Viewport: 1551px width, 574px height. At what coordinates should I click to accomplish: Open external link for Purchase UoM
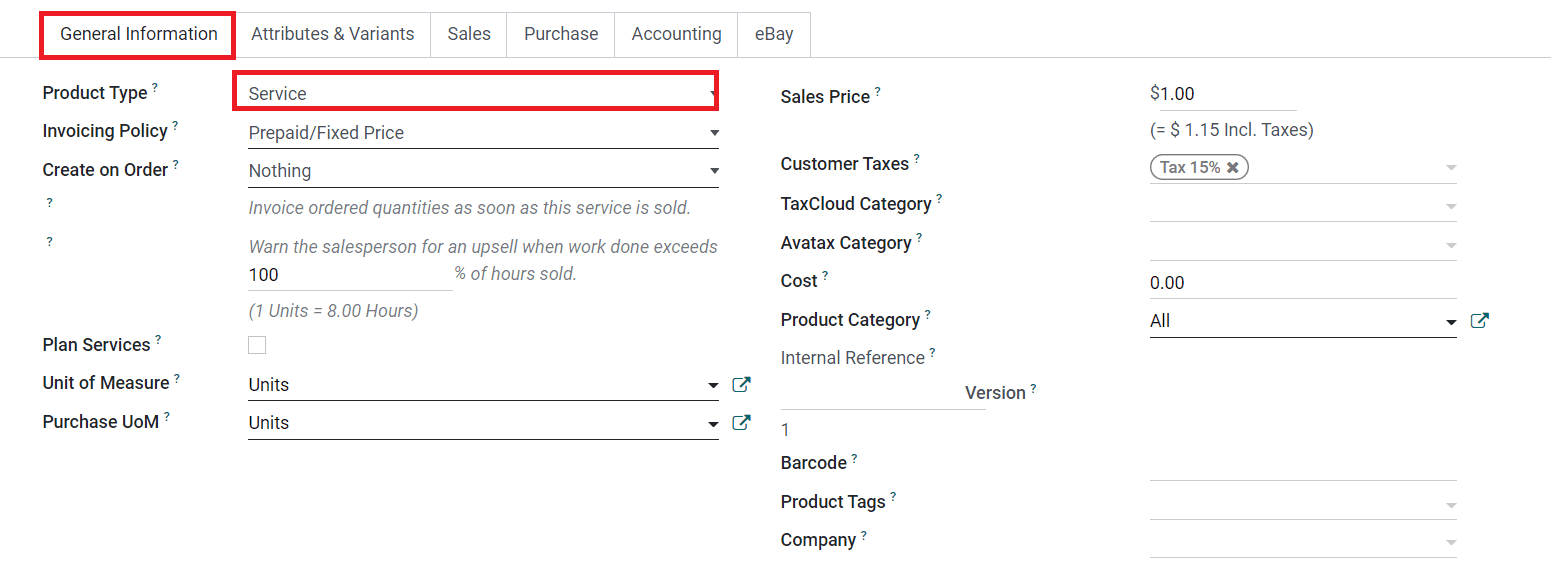coord(741,423)
